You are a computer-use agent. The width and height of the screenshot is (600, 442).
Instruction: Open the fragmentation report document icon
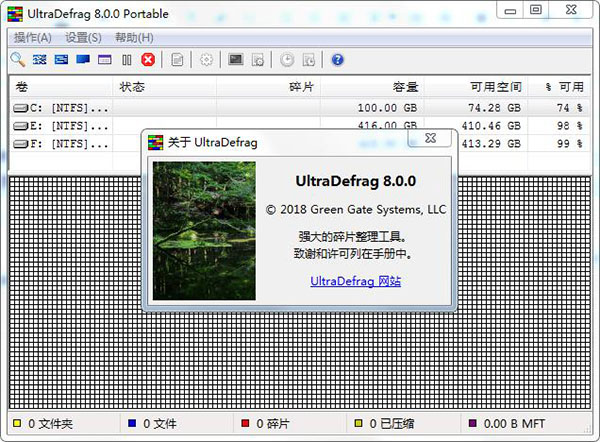pos(177,60)
